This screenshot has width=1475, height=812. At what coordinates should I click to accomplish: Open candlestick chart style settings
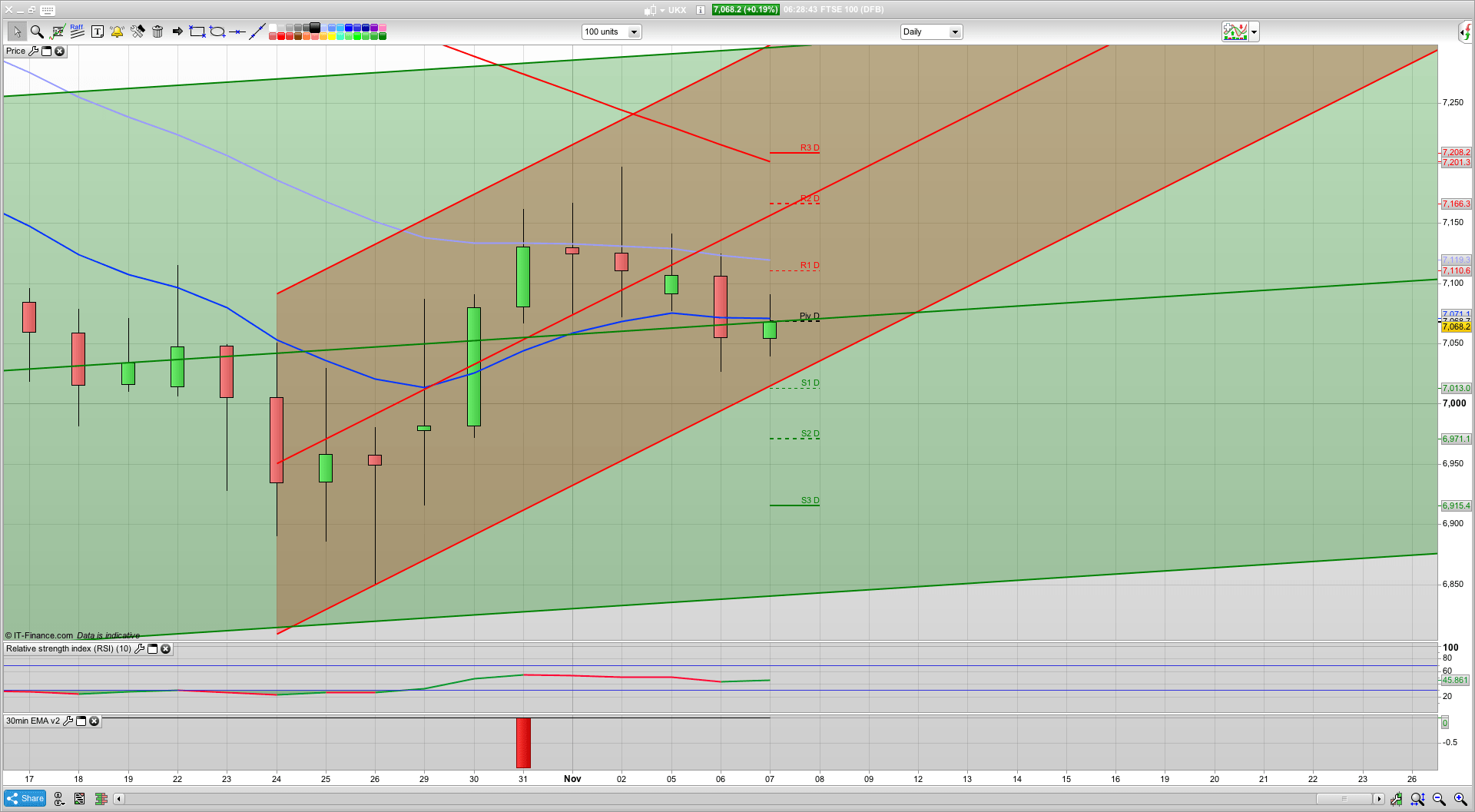pos(1396,799)
